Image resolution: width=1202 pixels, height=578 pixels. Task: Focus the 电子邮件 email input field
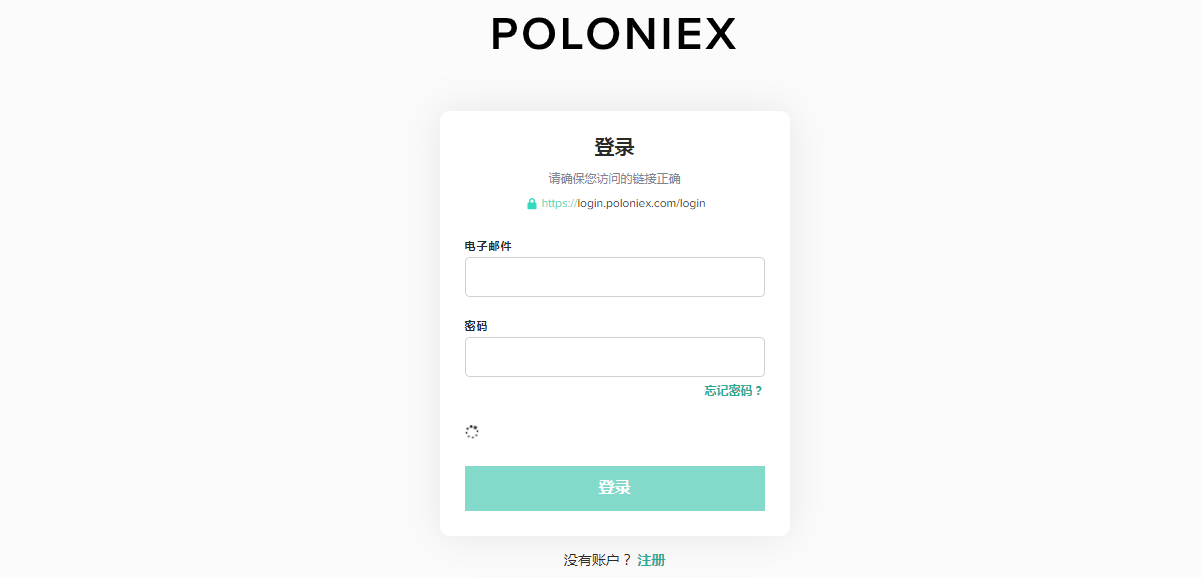tap(615, 277)
